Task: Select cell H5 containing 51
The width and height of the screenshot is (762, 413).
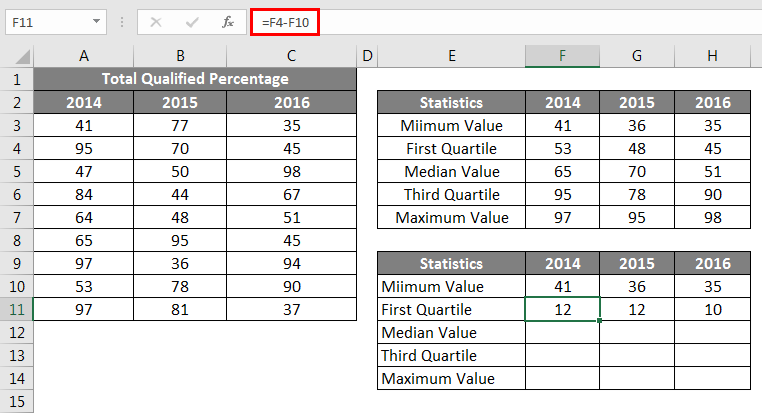Action: [712, 172]
